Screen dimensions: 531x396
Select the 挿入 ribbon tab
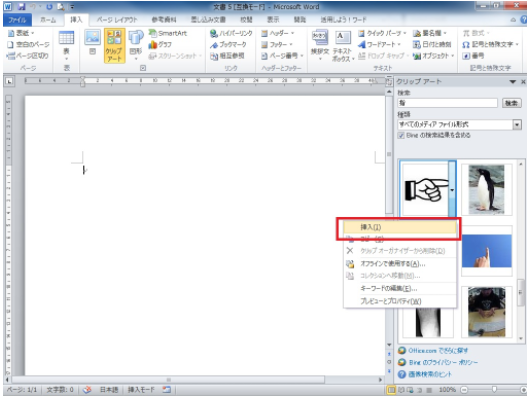coord(76,20)
